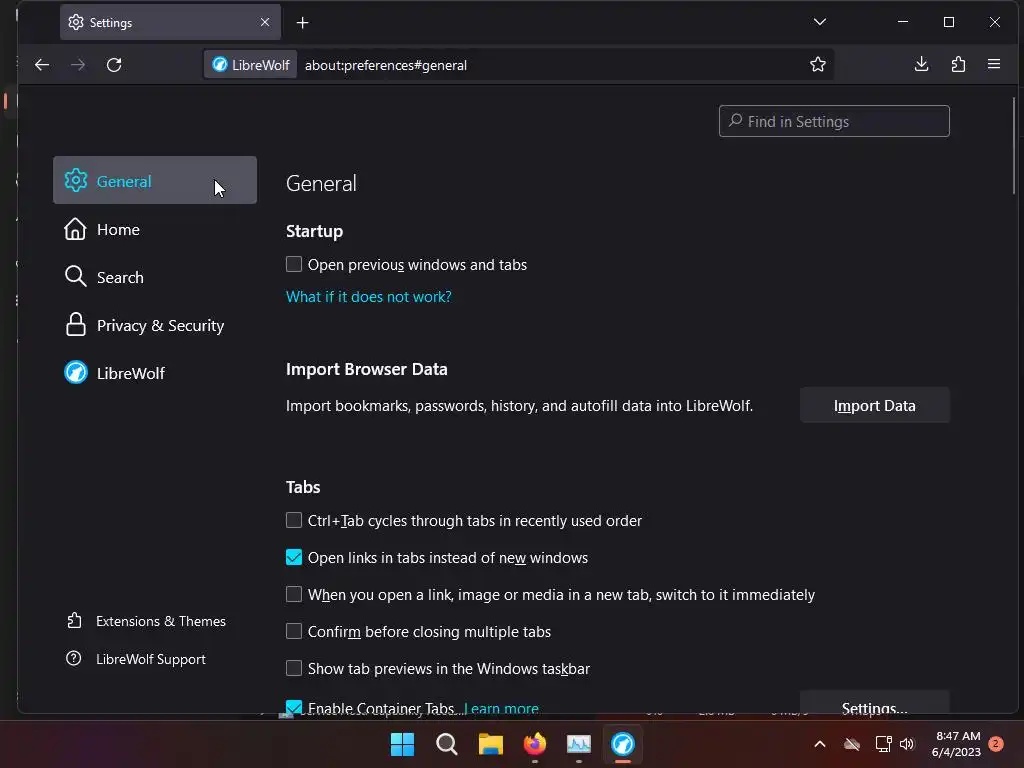Screen dimensions: 1024x768
Task: Open the Home settings category
Action: click(155, 229)
